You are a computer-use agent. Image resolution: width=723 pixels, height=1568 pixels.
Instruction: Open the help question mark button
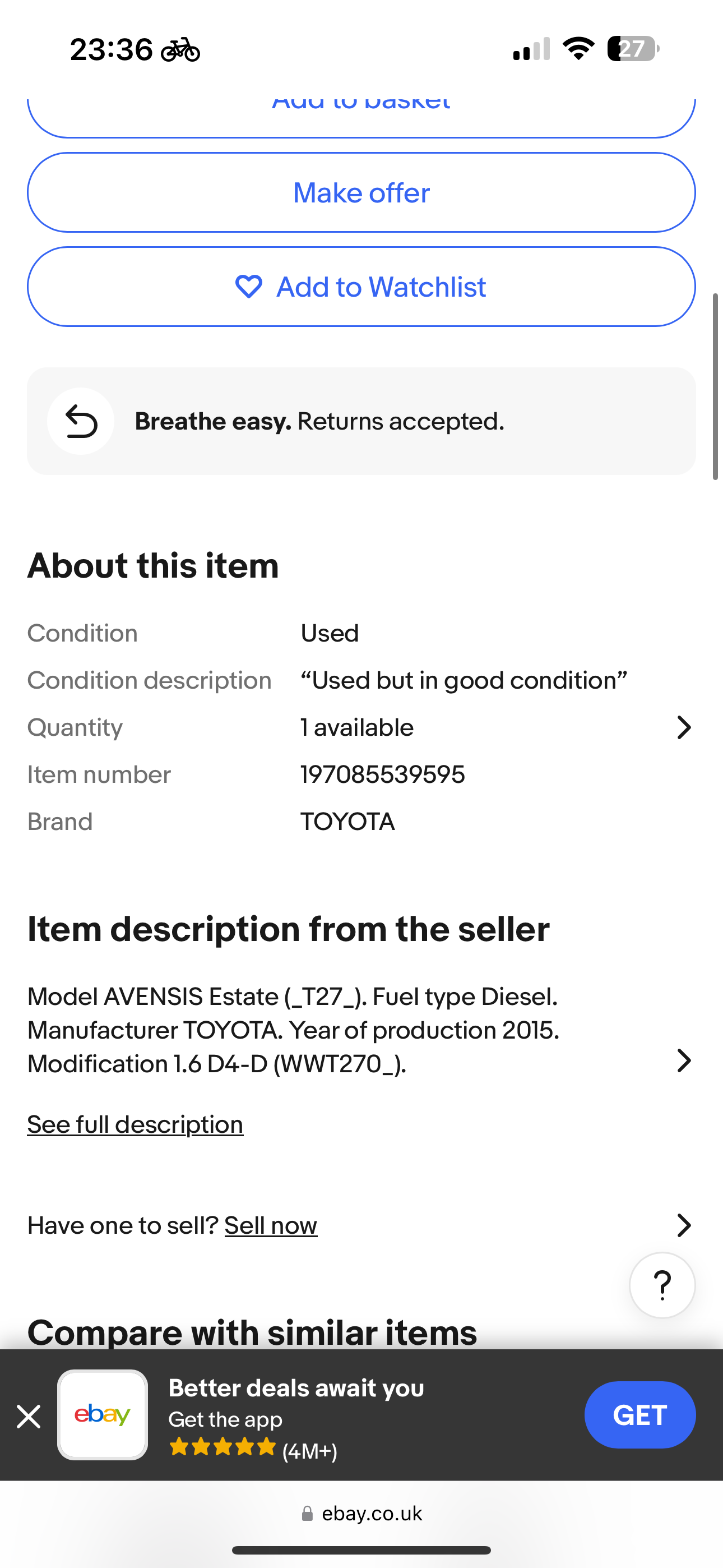click(x=662, y=1285)
